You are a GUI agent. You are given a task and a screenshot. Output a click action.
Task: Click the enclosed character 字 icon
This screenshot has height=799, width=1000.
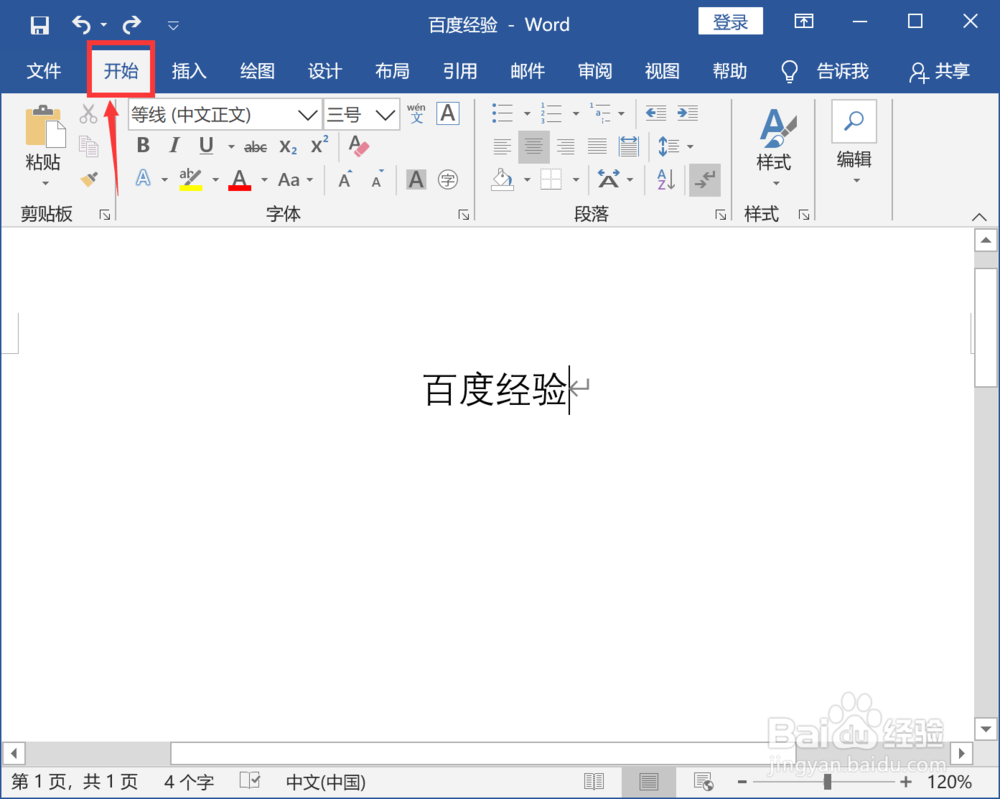(448, 180)
